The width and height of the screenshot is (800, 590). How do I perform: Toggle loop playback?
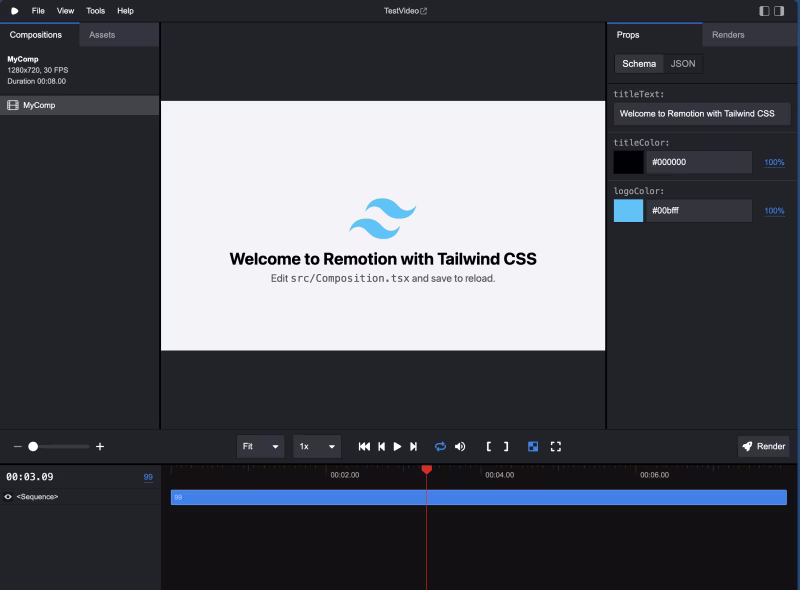point(440,447)
